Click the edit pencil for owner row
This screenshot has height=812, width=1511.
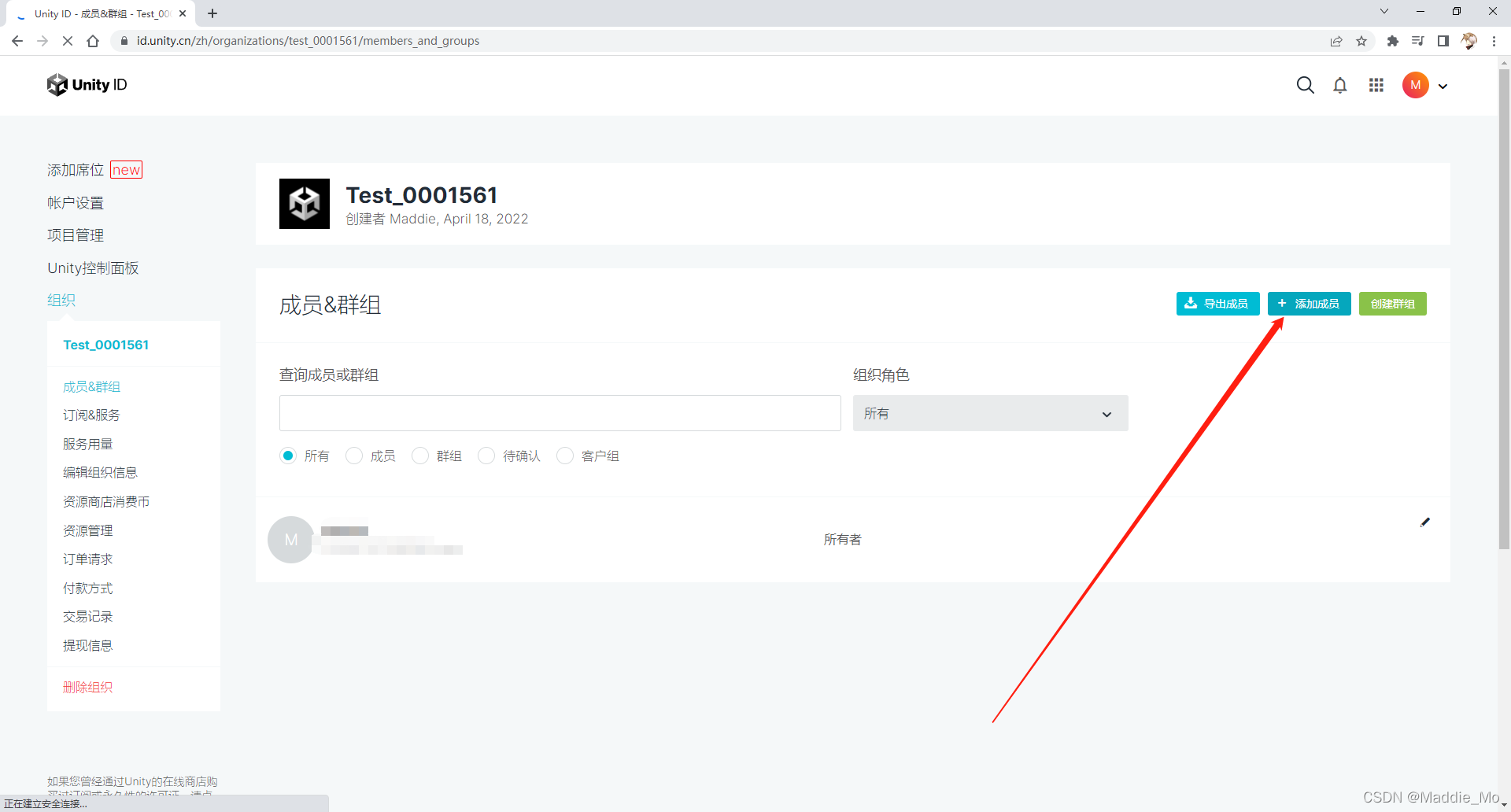pos(1424,522)
